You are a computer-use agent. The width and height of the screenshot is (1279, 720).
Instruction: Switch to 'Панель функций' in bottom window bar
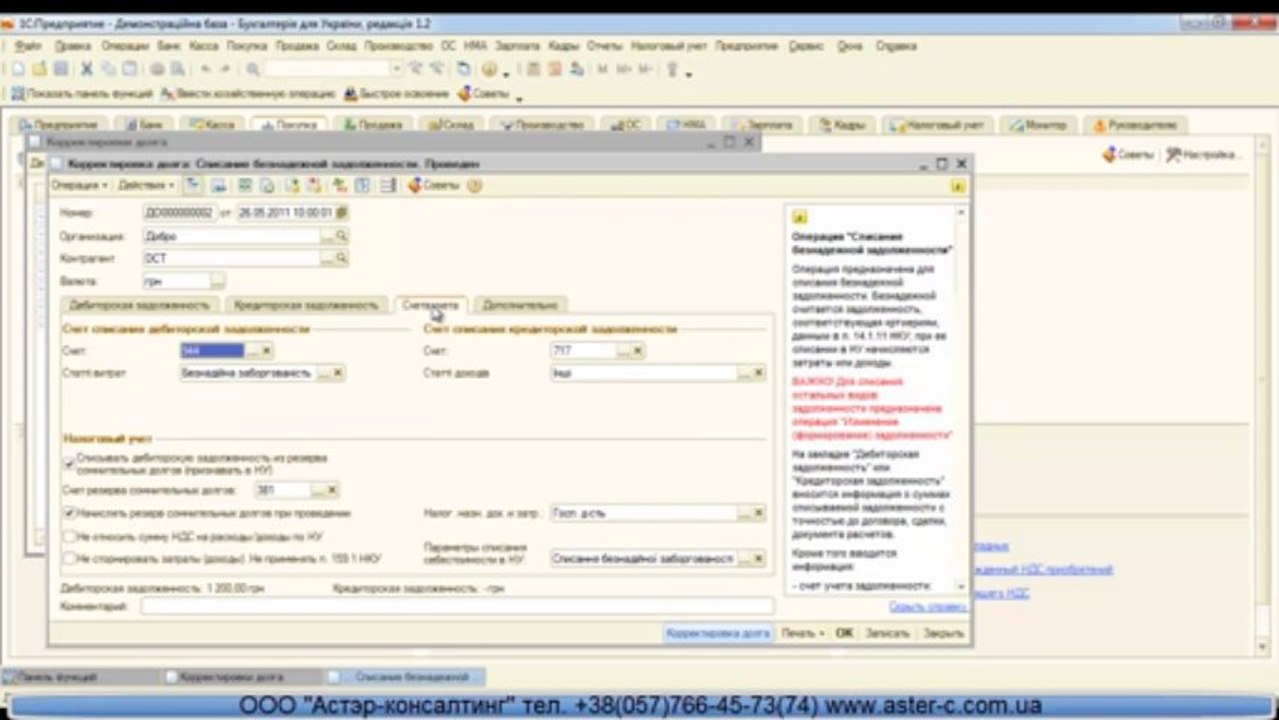point(80,677)
